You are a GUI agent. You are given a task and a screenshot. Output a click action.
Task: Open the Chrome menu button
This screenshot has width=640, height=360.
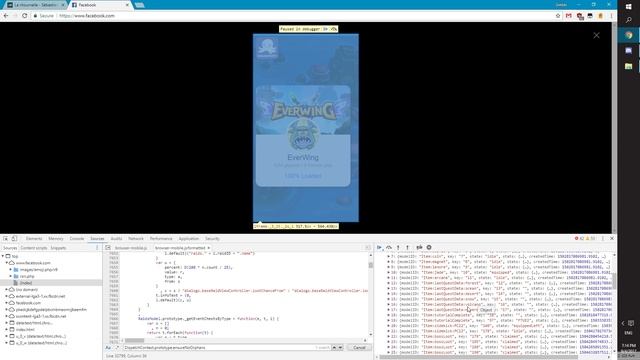tap(611, 16)
